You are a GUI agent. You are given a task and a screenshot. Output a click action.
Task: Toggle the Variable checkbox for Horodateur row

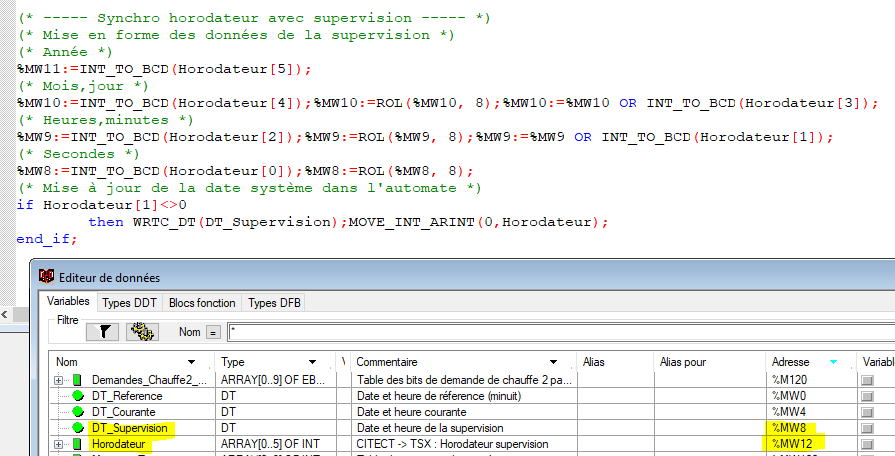867,444
